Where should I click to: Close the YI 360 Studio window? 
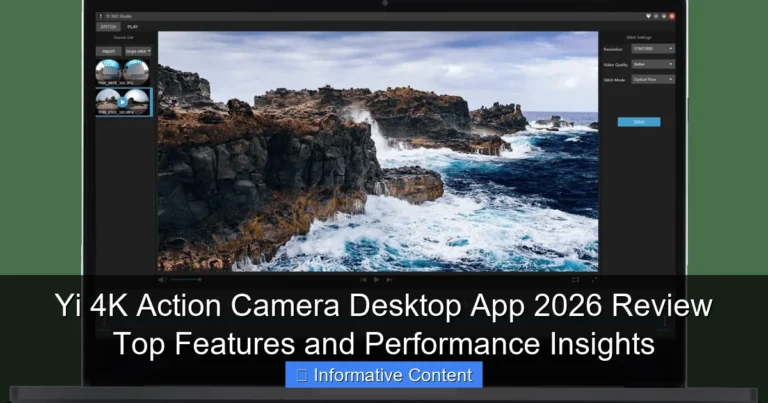(x=672, y=16)
